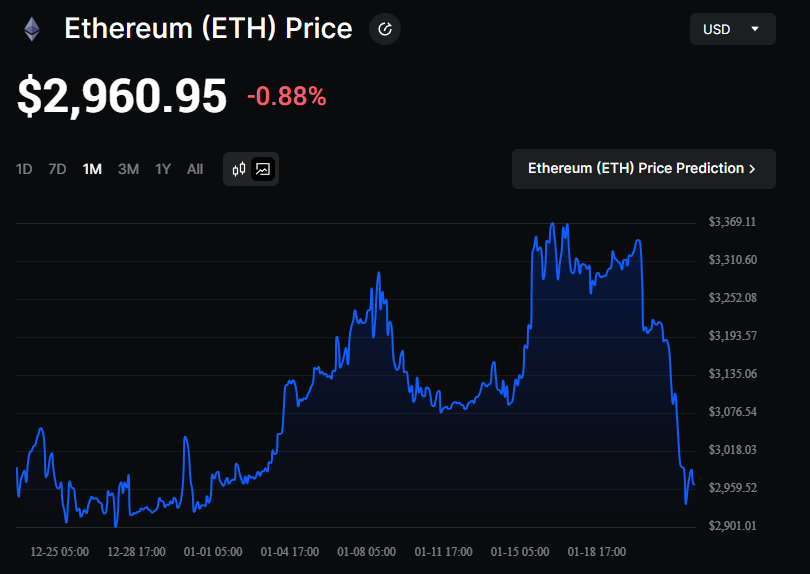This screenshot has width=810, height=574.
Task: Click the 01-08 05:00 date label
Action: point(366,551)
